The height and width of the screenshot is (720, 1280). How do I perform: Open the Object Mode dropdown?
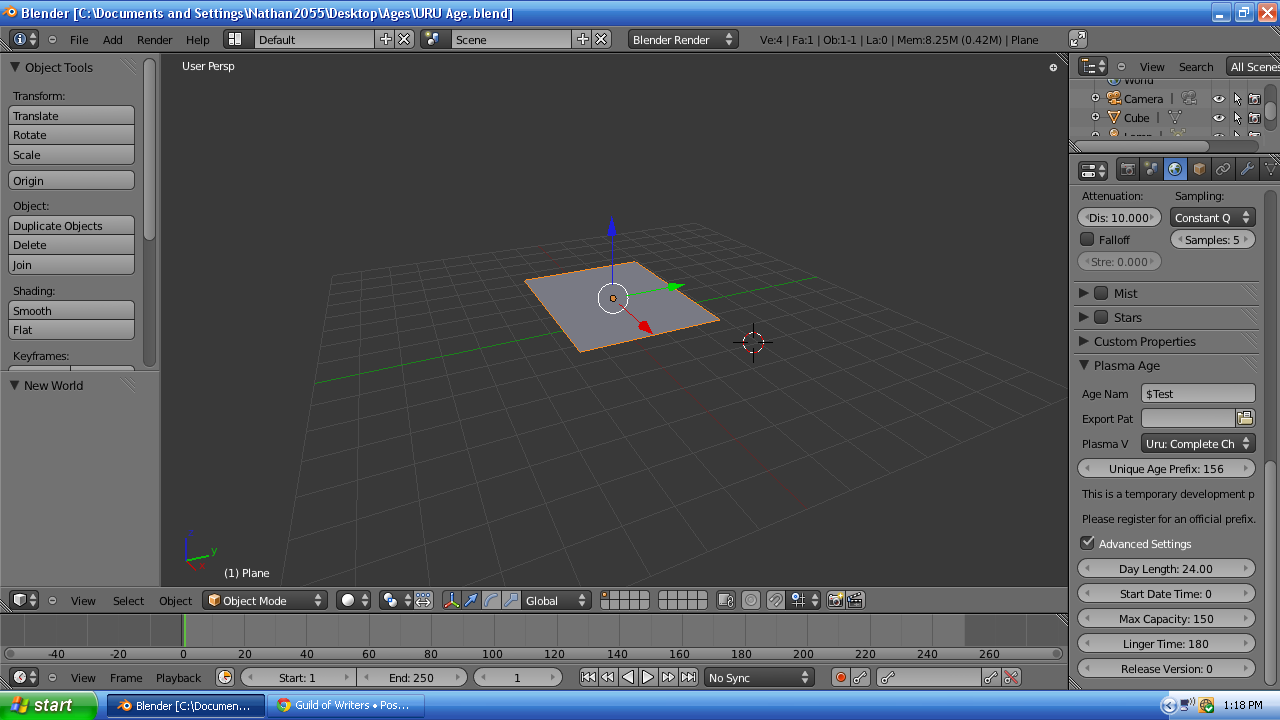pyautogui.click(x=265, y=600)
